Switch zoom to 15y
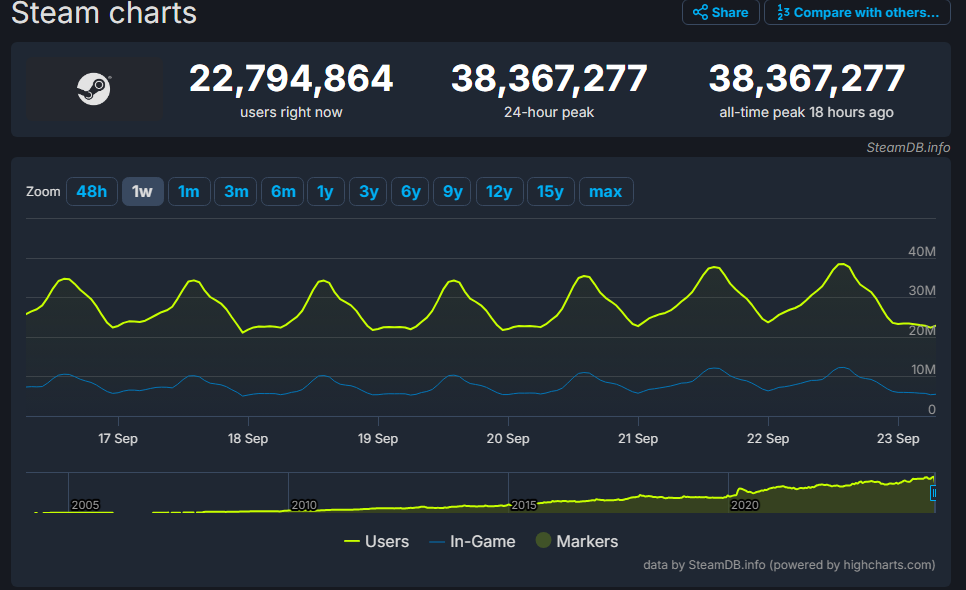Viewport: 966px width, 590px height. click(550, 192)
